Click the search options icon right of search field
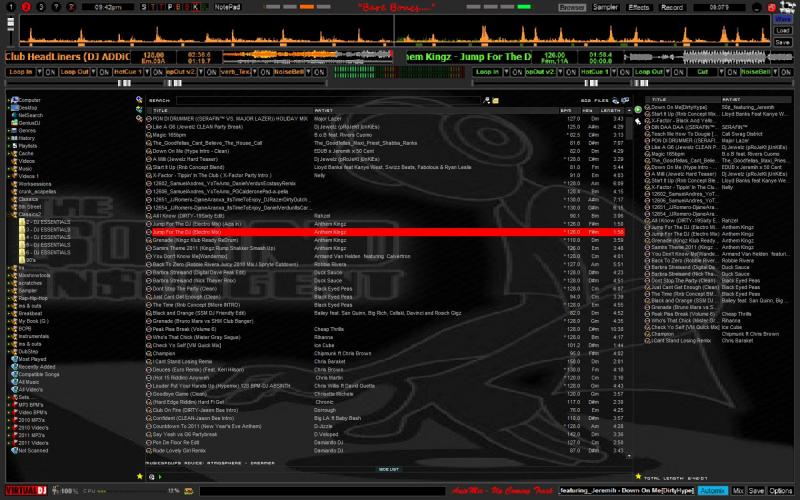 tap(487, 101)
